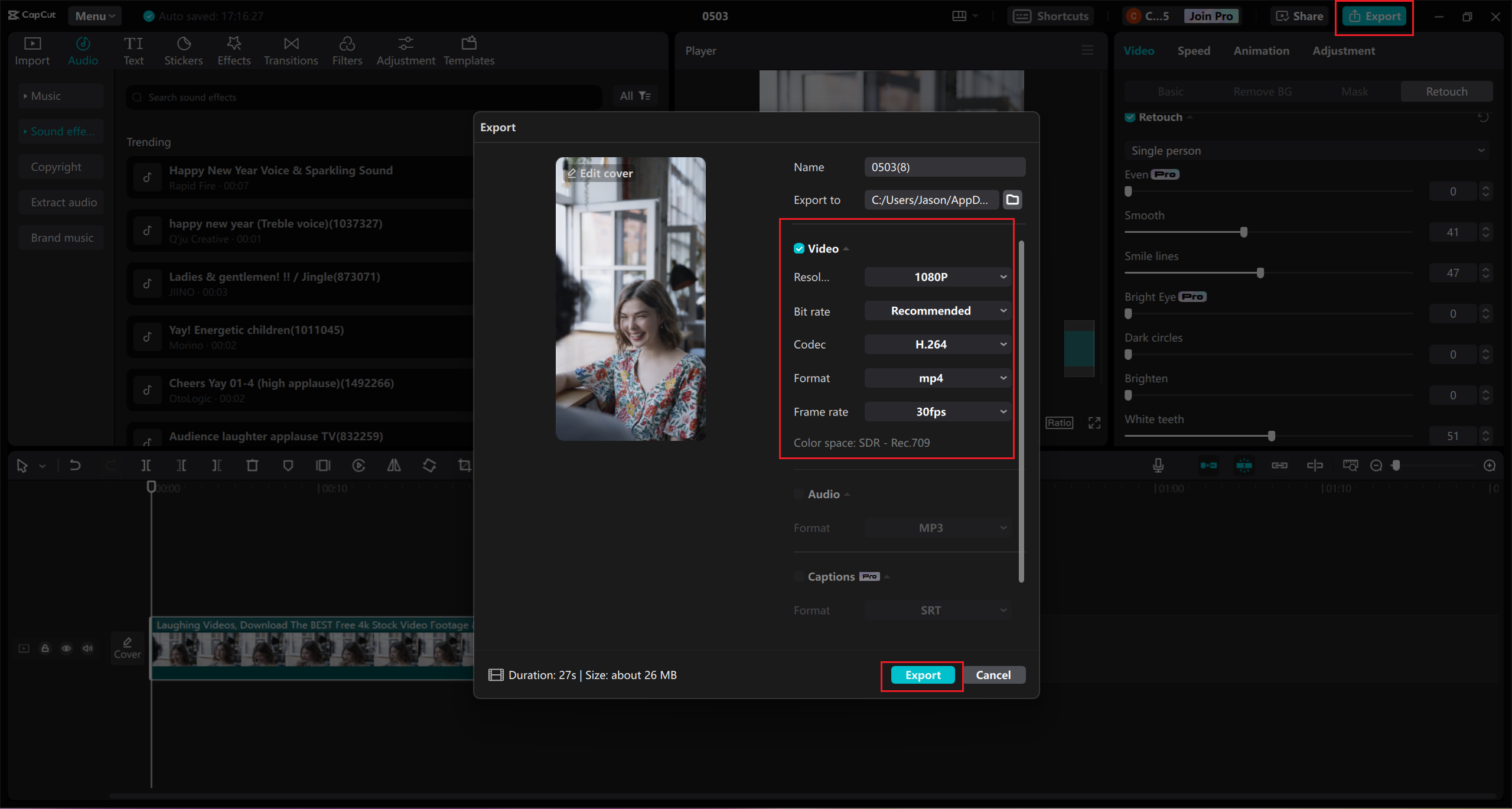Click the Name field containing 0503(8)
This screenshot has height=809, width=1512.
(x=944, y=167)
